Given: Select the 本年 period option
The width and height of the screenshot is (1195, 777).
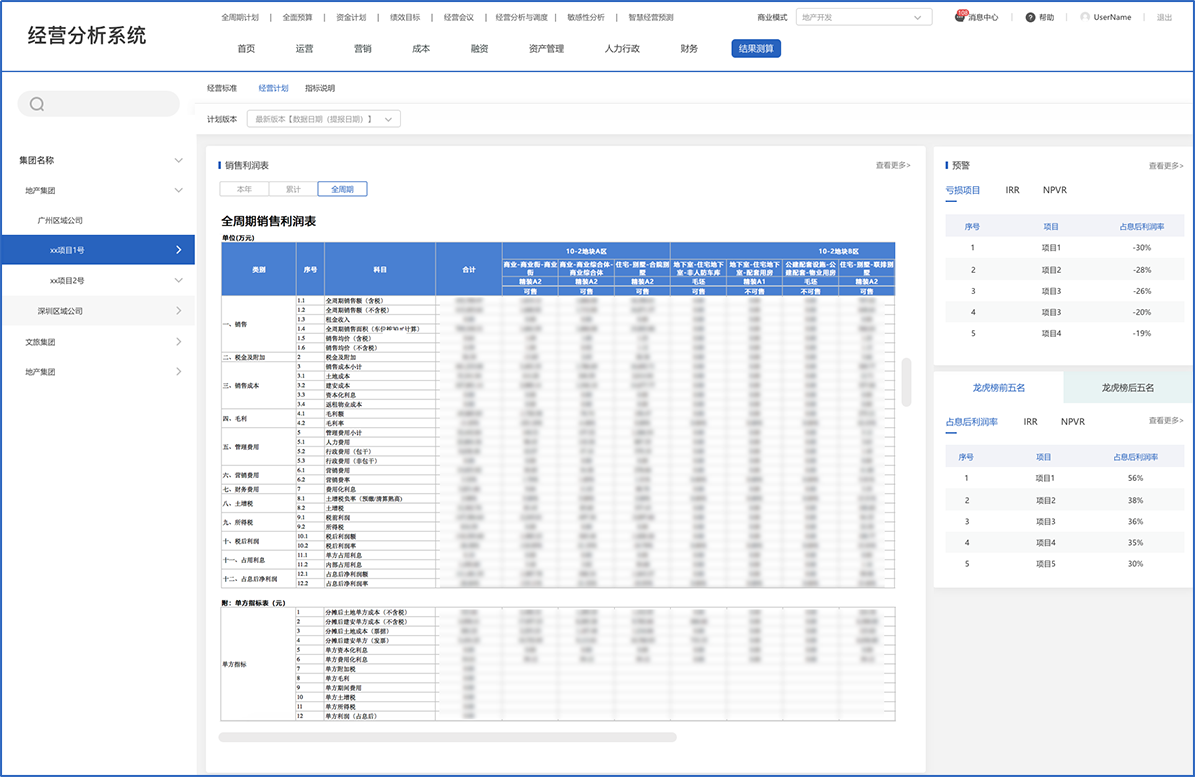Looking at the screenshot, I should coord(244,189).
